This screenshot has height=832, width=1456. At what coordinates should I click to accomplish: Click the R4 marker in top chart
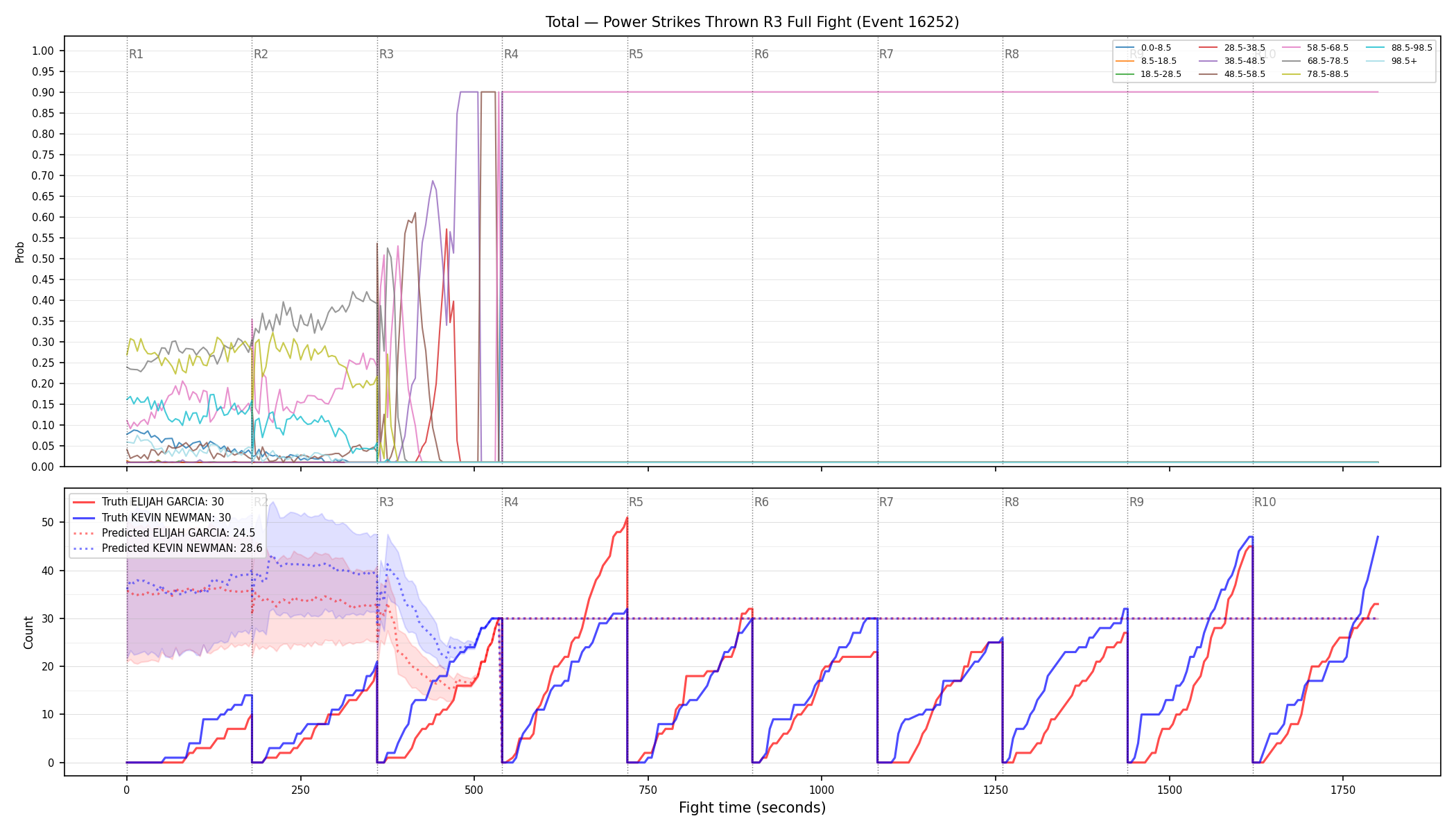(x=511, y=54)
